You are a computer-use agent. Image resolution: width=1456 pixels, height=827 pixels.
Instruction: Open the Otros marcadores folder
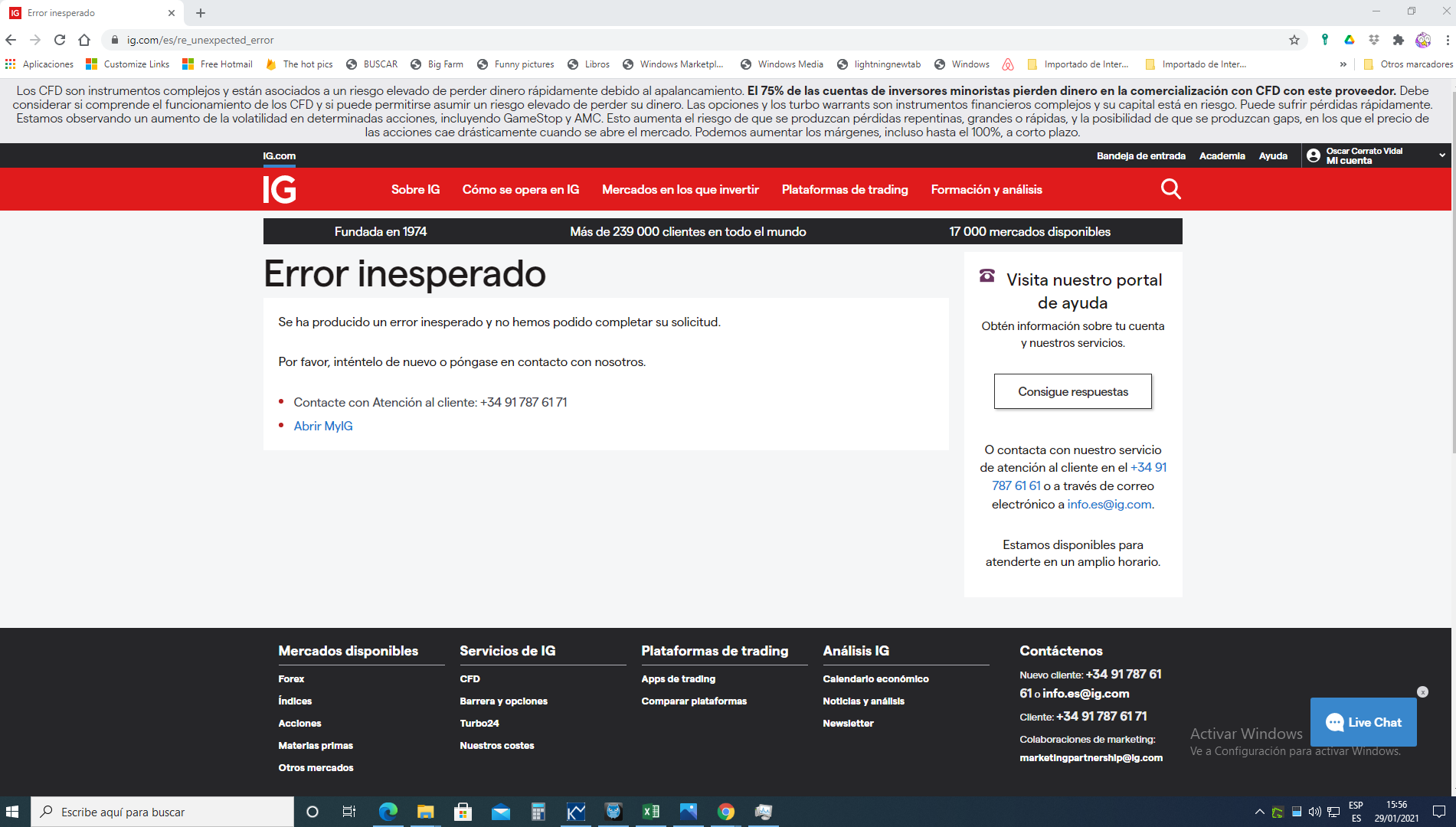pyautogui.click(x=1408, y=64)
